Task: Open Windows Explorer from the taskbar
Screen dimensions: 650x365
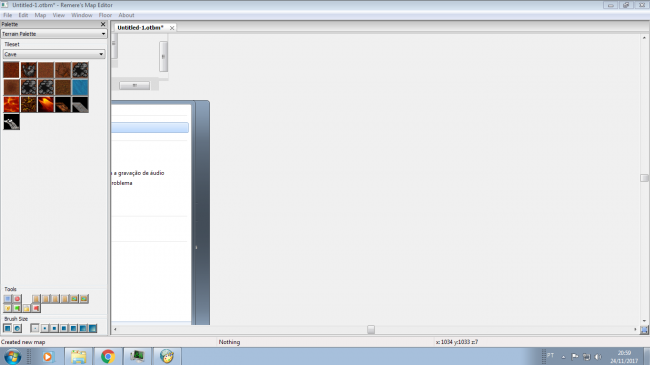Action: coord(78,357)
